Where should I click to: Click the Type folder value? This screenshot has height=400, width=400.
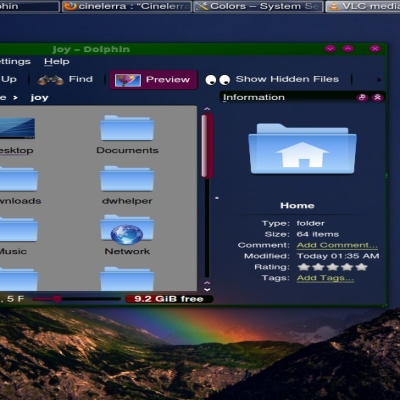pos(310,223)
